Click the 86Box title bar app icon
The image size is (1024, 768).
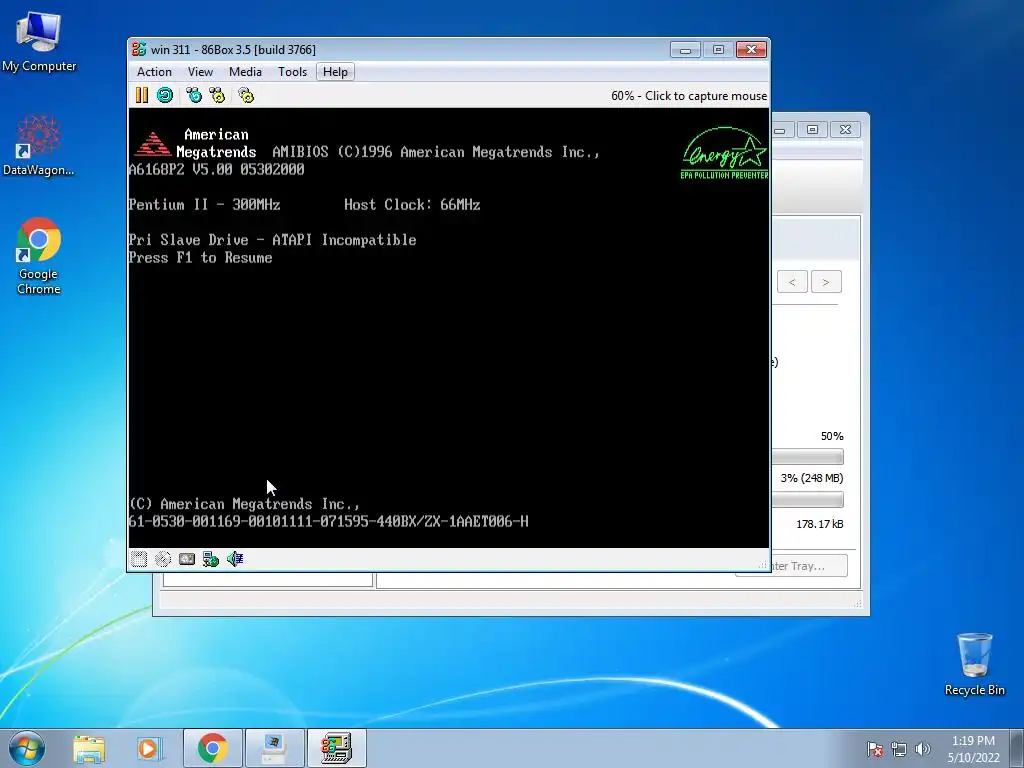click(138, 50)
